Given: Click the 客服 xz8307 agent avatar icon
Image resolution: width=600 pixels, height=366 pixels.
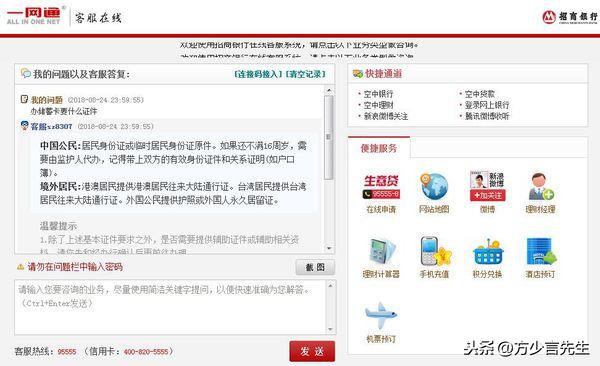Looking at the screenshot, I should [x=24, y=126].
